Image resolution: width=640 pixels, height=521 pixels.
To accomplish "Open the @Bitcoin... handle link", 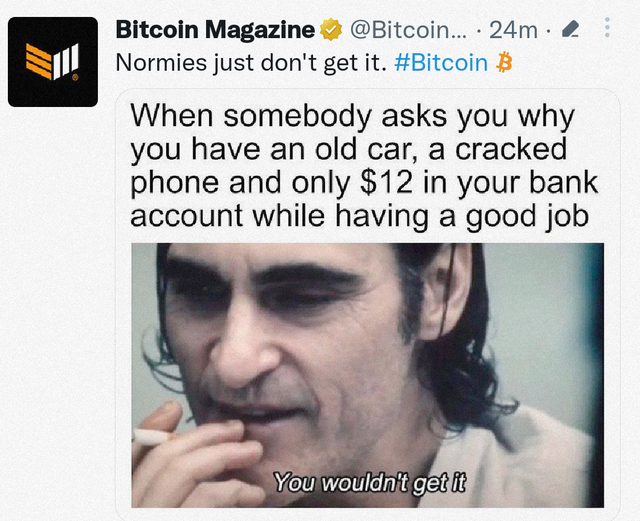I will [x=408, y=30].
